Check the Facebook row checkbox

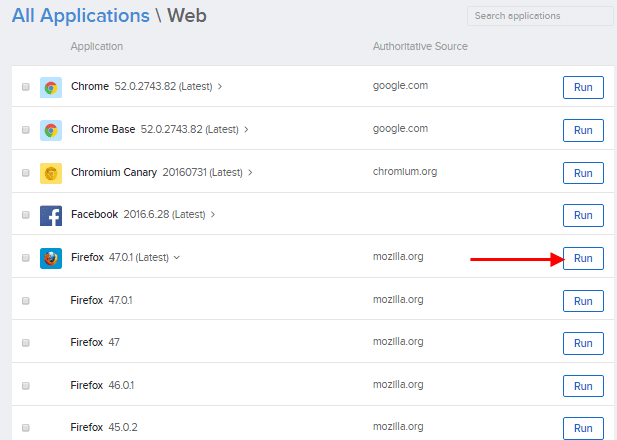[x=26, y=214]
